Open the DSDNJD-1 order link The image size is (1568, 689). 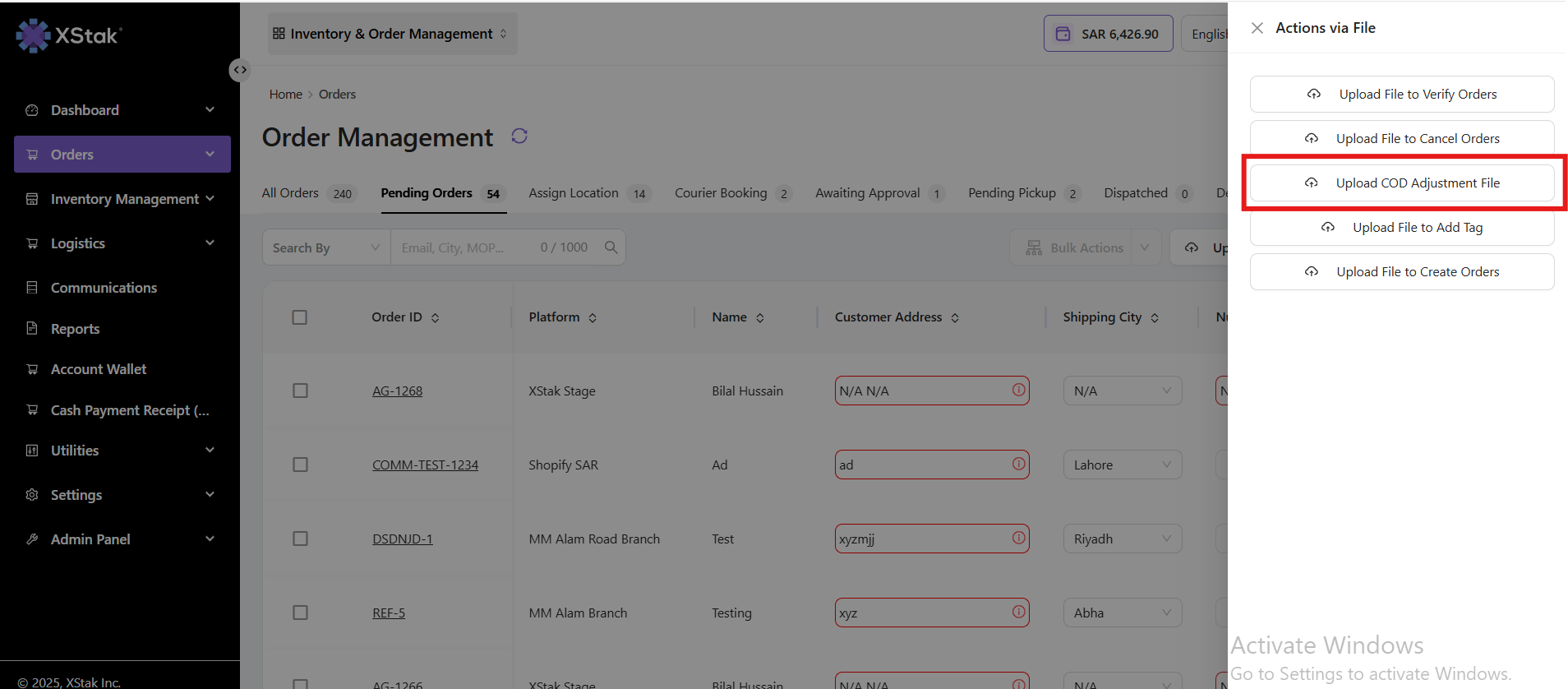pos(402,539)
